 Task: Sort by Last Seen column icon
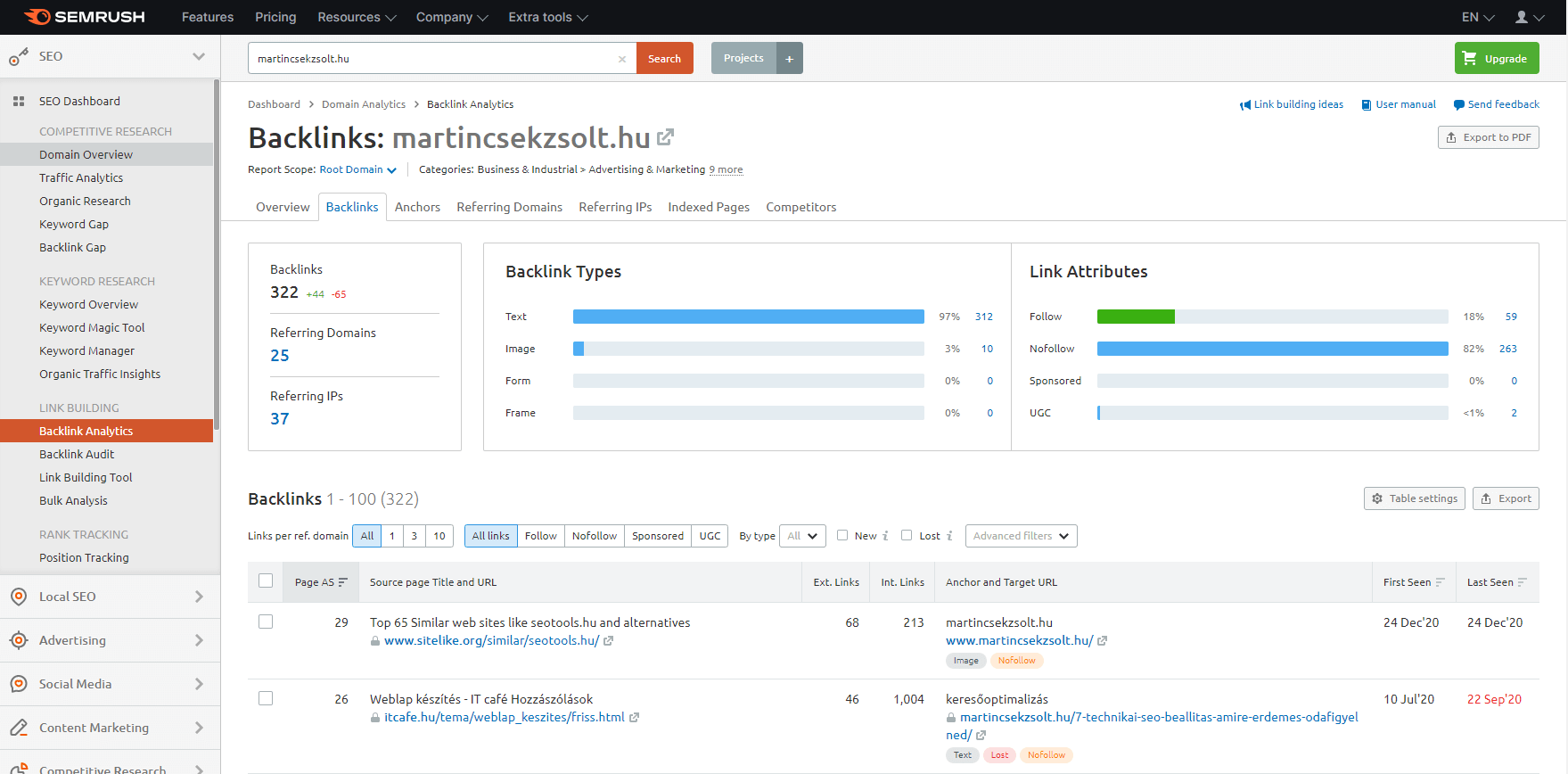coord(1523,582)
